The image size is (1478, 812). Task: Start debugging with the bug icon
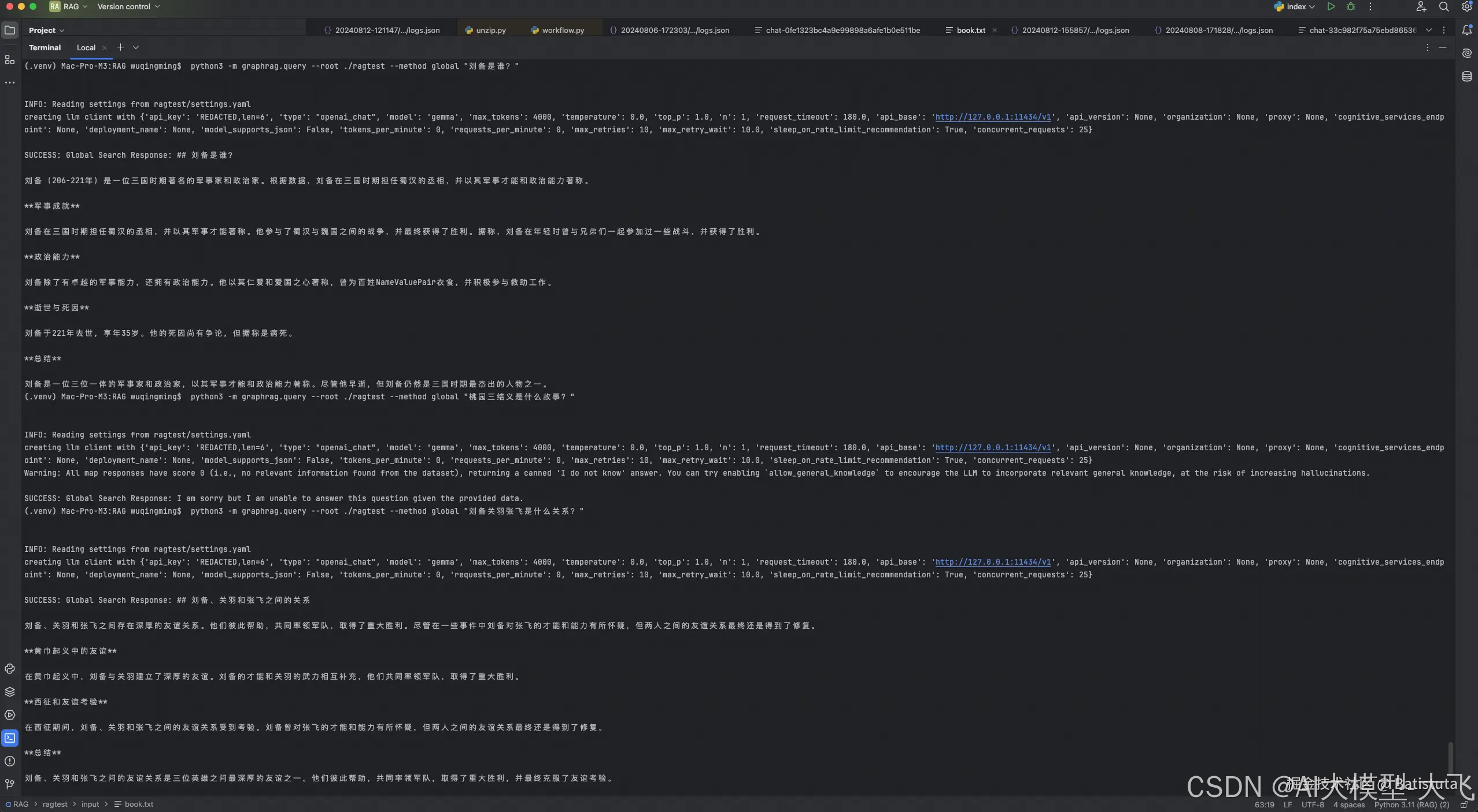[1351, 6]
